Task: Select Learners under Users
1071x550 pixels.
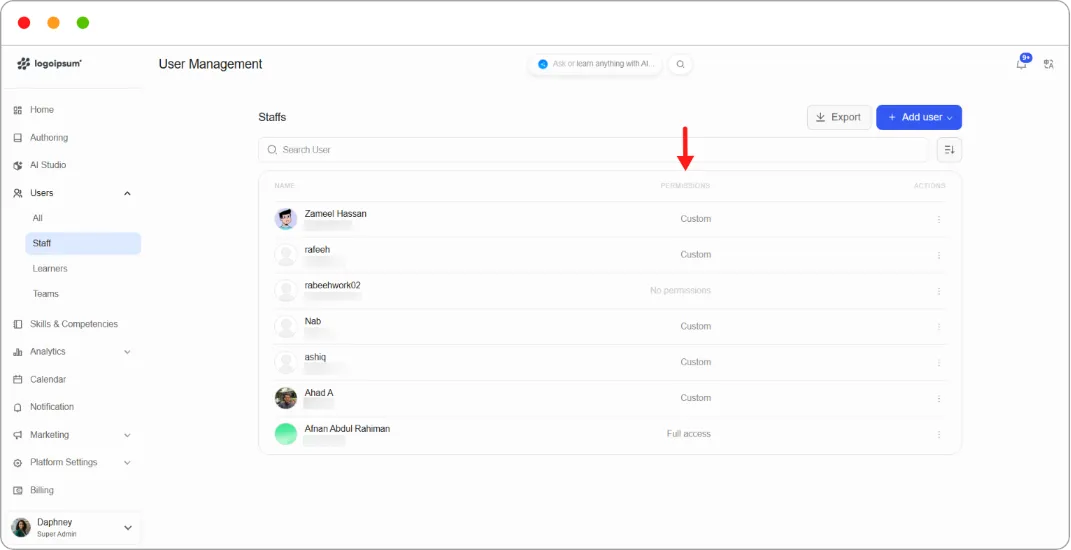Action: 50,269
